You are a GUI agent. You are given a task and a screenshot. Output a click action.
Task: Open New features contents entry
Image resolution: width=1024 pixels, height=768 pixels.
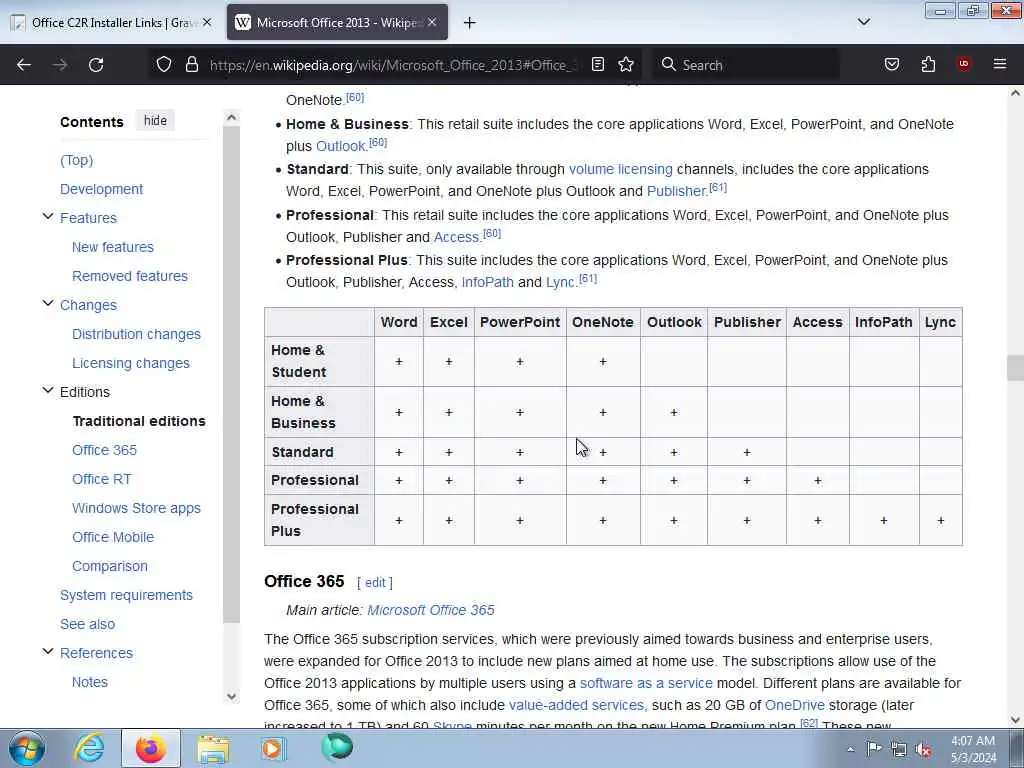[113, 248]
